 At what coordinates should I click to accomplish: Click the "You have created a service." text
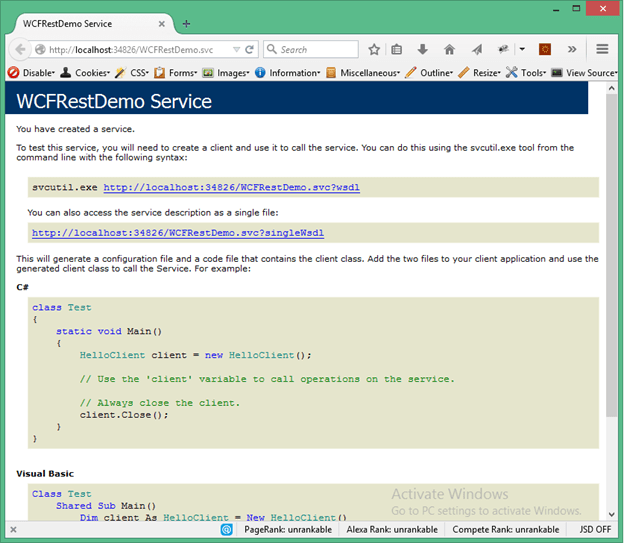[76, 129]
